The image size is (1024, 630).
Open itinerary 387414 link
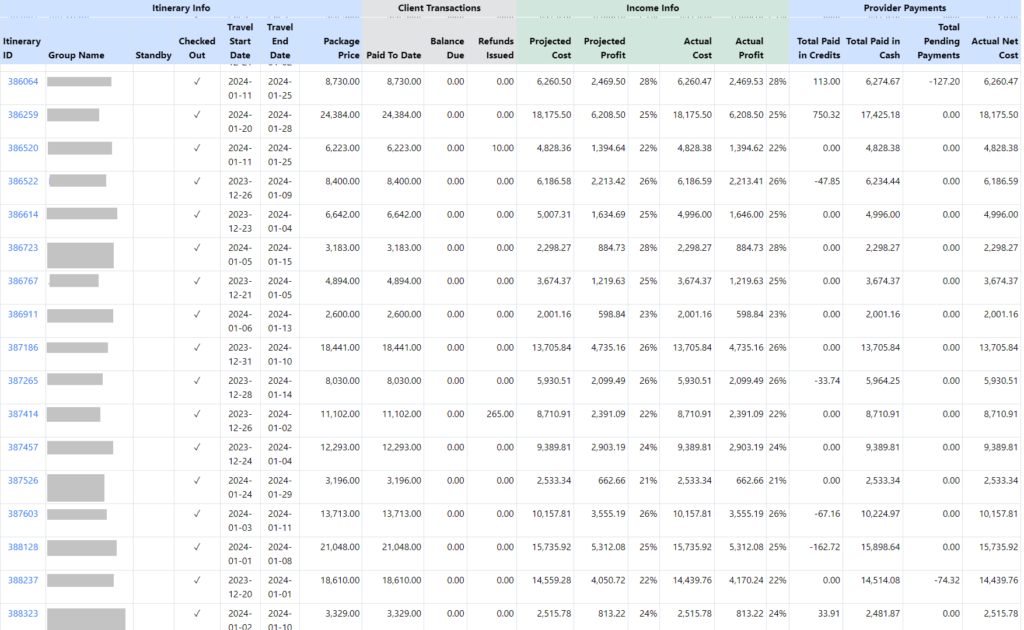pos(23,415)
